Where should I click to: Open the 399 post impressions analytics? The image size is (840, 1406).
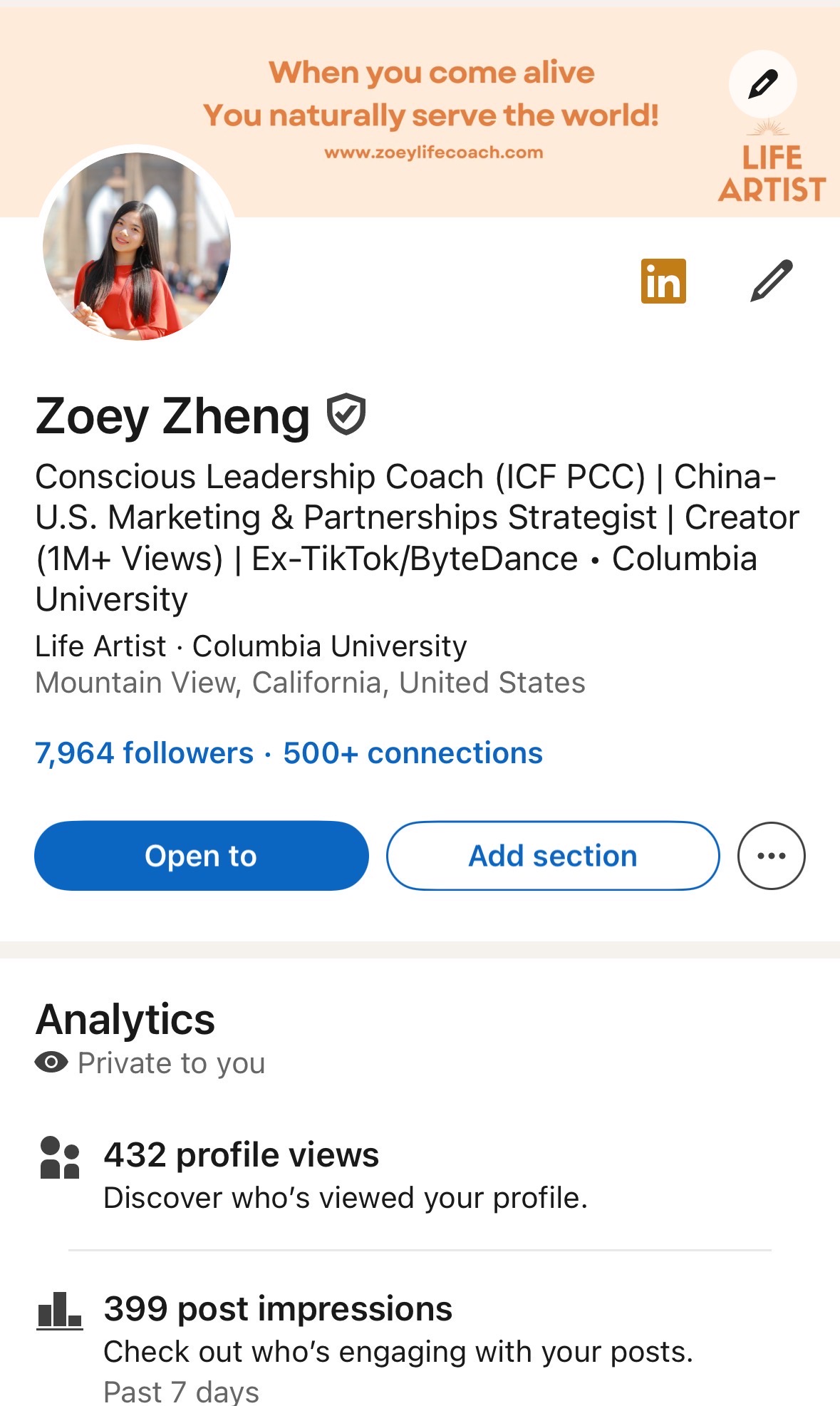(x=279, y=1309)
